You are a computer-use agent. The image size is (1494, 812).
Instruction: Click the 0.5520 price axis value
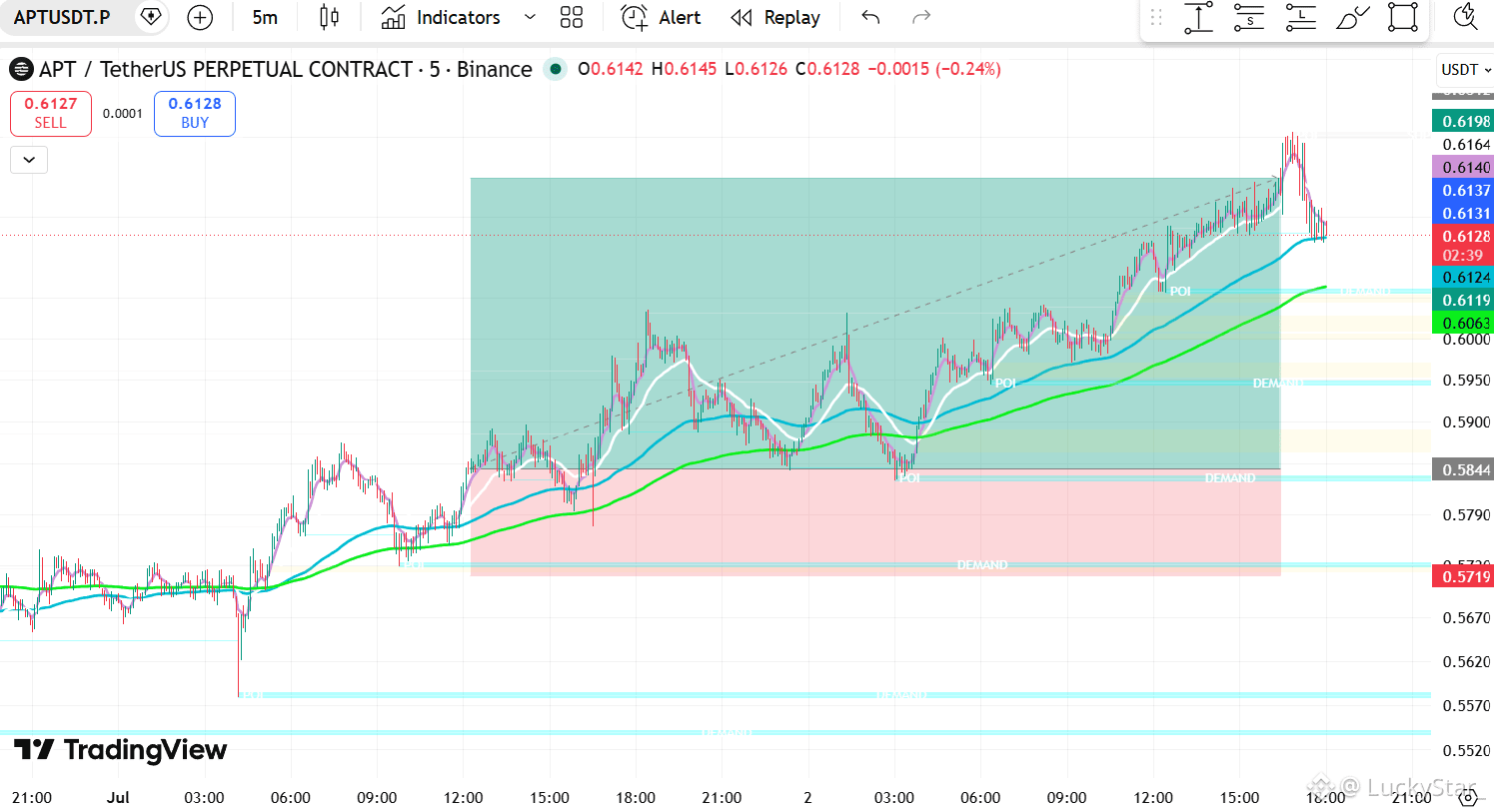[1466, 750]
